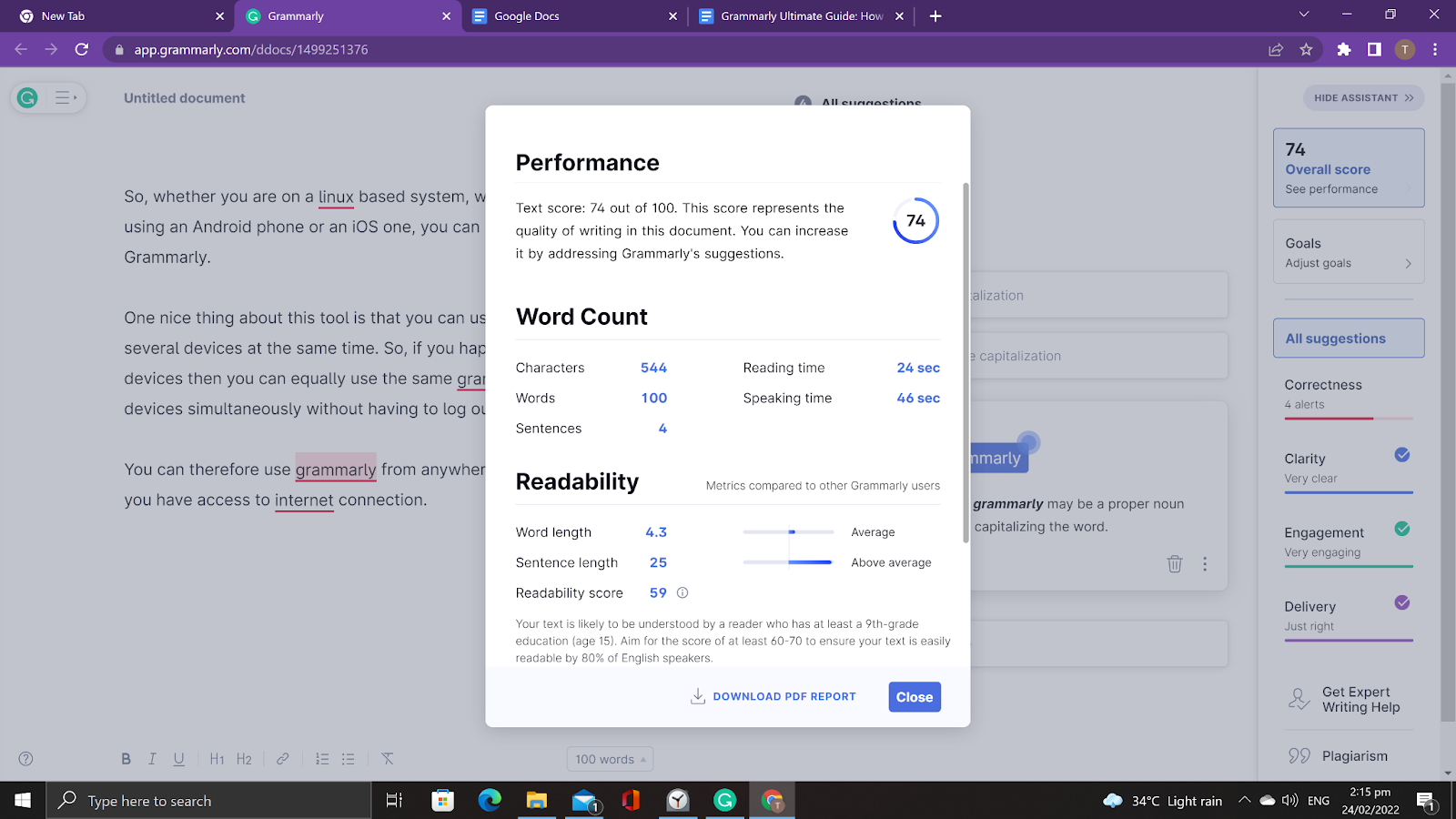Screen dimensions: 1456x819
Task: Click the 74 score circle in Performance dialog
Action: coord(915,221)
